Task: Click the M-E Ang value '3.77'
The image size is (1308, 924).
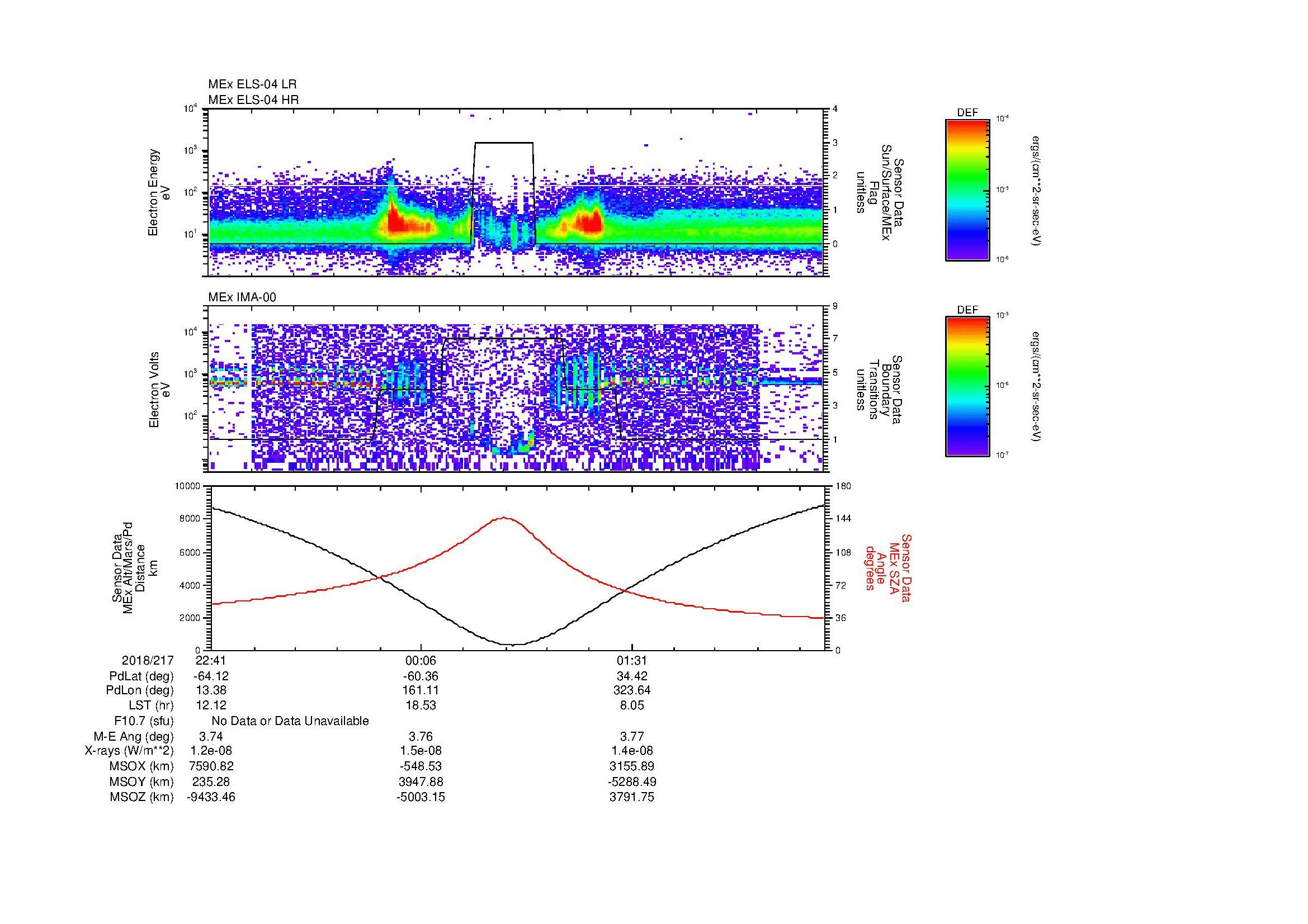Action: pos(632,736)
